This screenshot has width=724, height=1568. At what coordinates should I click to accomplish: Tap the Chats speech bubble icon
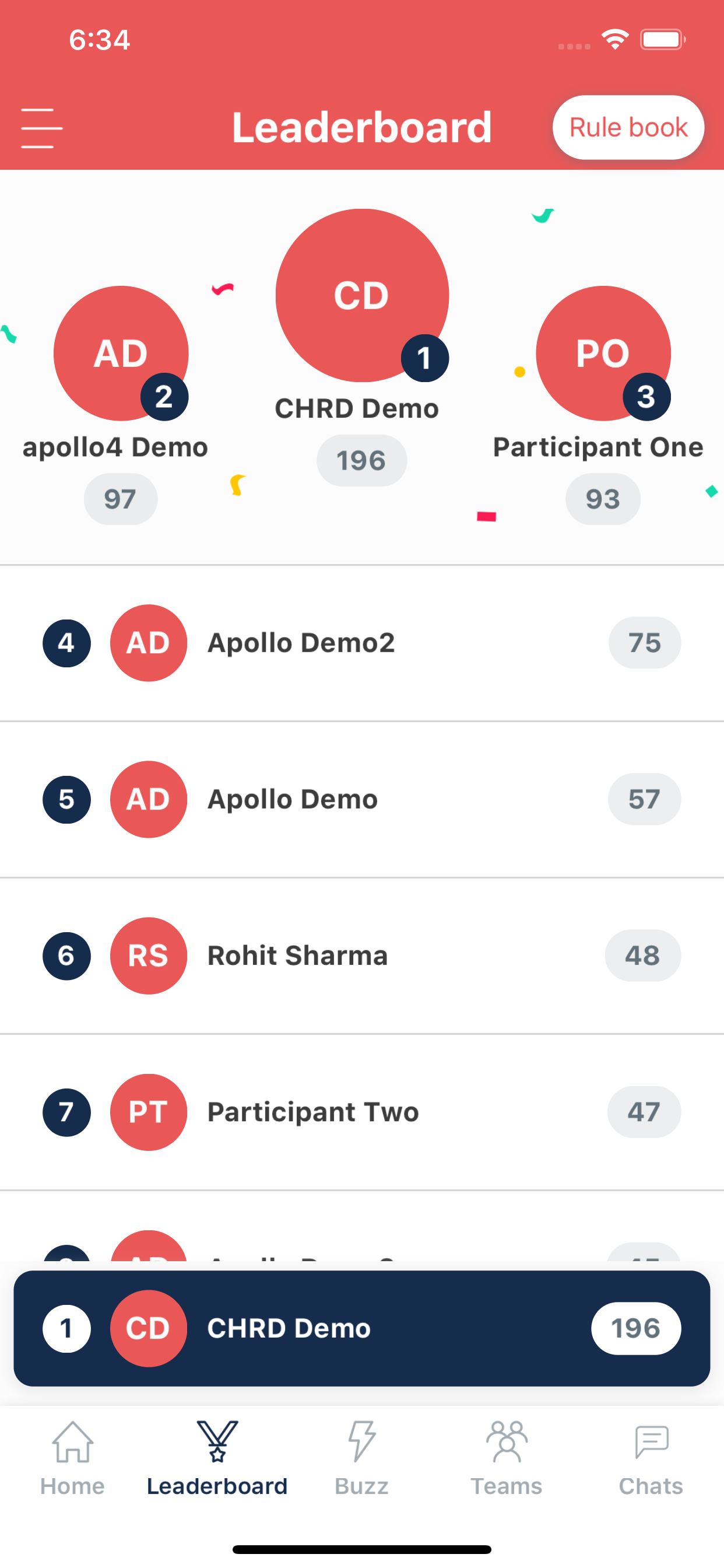pyautogui.click(x=651, y=1441)
